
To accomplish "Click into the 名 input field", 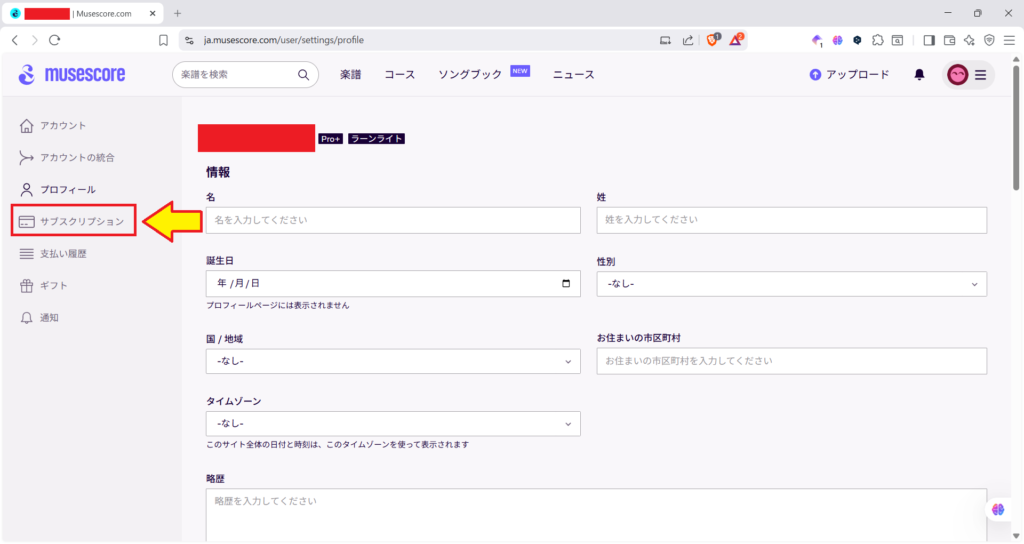I will [x=393, y=220].
